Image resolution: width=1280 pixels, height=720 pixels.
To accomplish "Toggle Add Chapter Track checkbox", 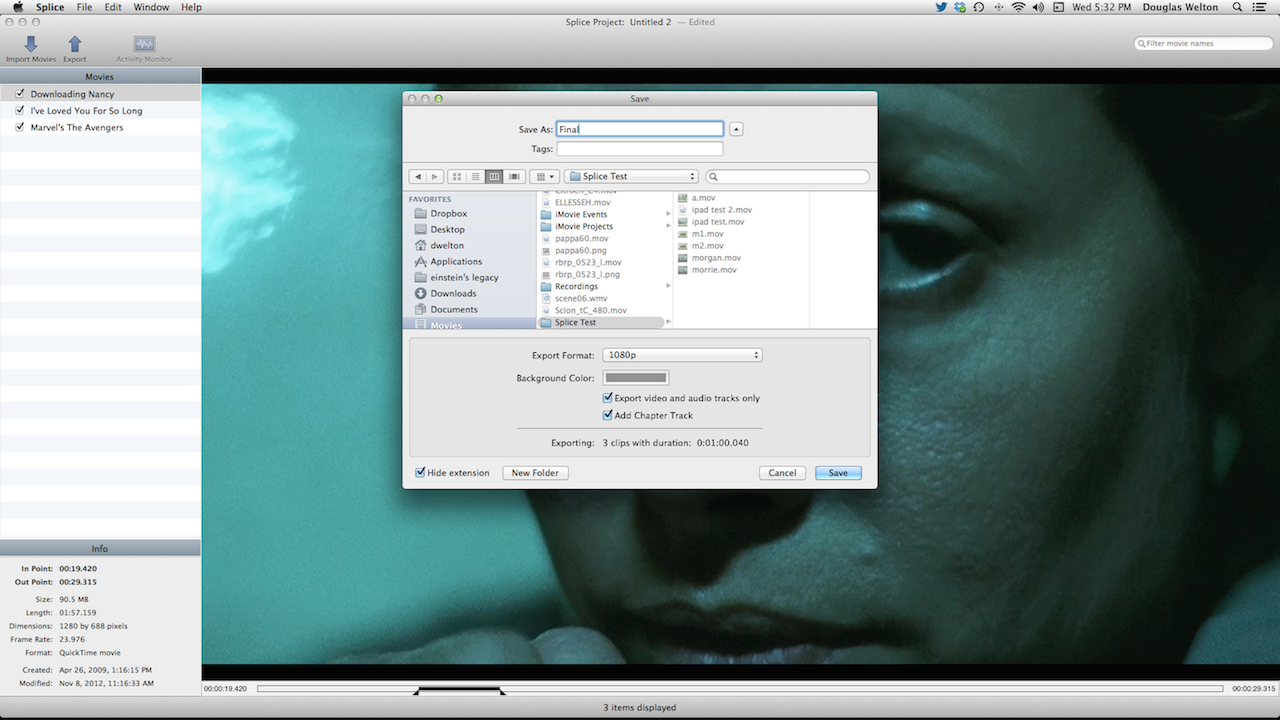I will [608, 415].
